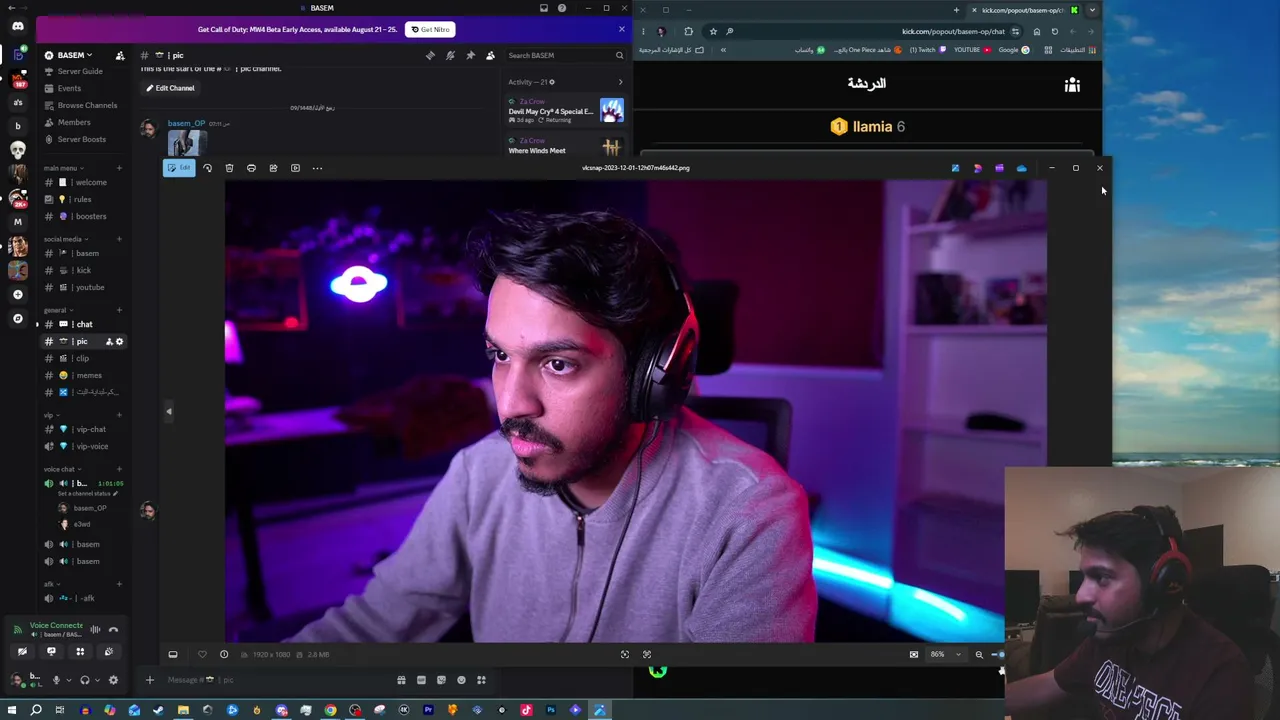The height and width of the screenshot is (720, 1280).
Task: Print the image from the Photos toolbar
Action: tap(251, 168)
